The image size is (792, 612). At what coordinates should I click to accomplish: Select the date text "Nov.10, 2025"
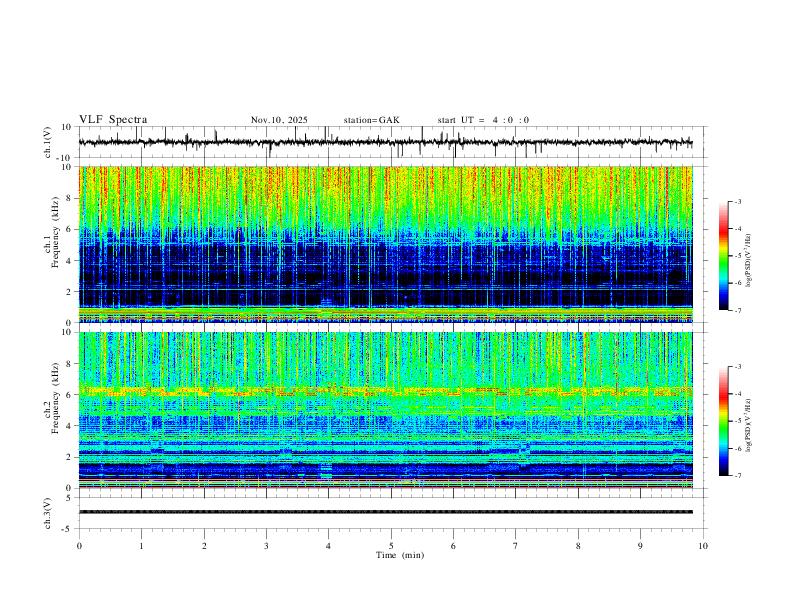coord(279,120)
